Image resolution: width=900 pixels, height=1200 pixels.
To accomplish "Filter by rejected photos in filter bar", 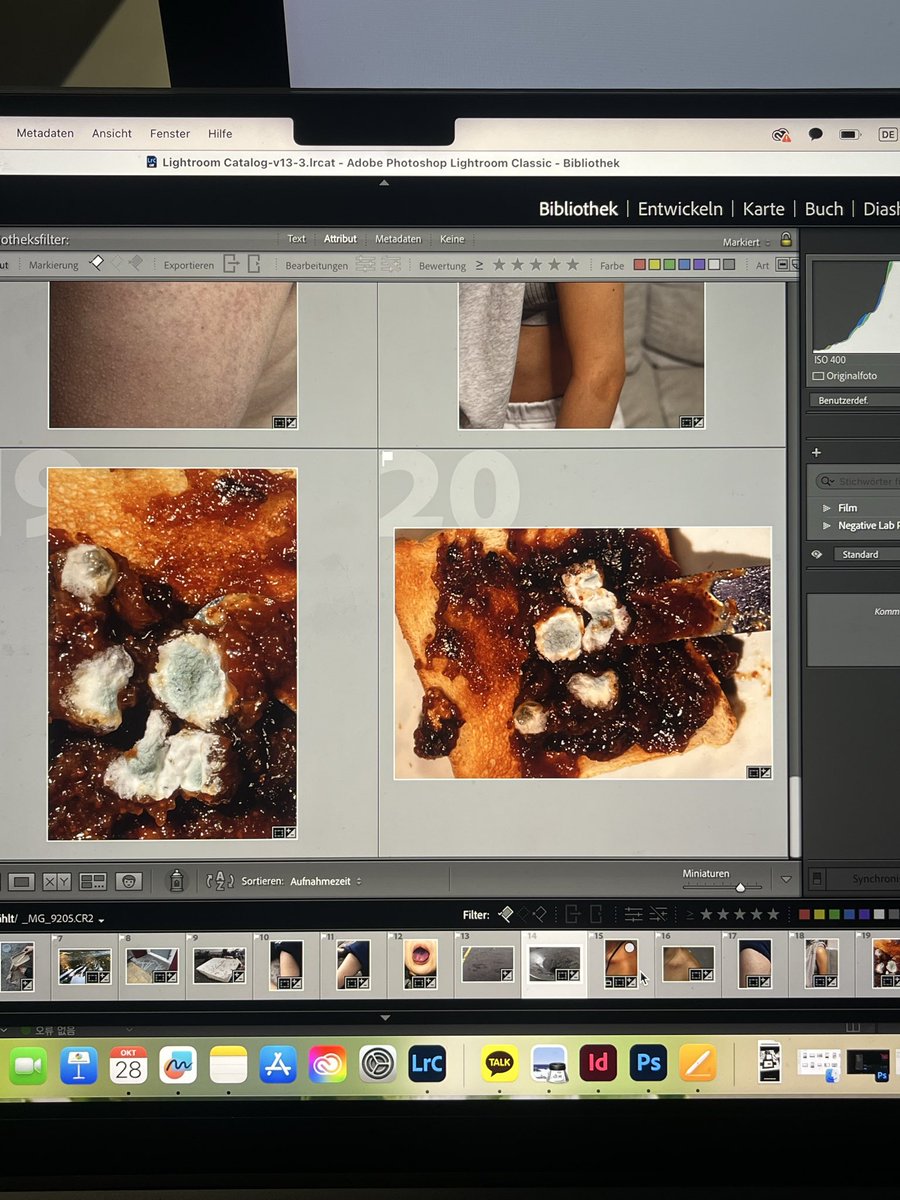I will [134, 264].
